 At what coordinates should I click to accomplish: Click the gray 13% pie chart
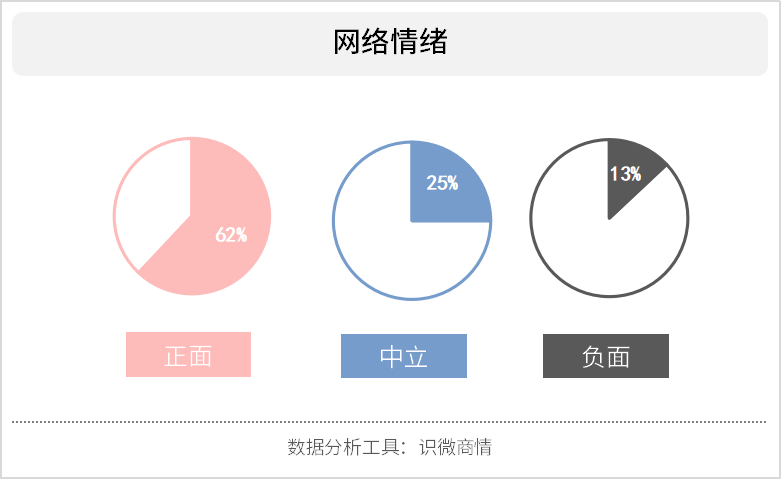(x=609, y=218)
